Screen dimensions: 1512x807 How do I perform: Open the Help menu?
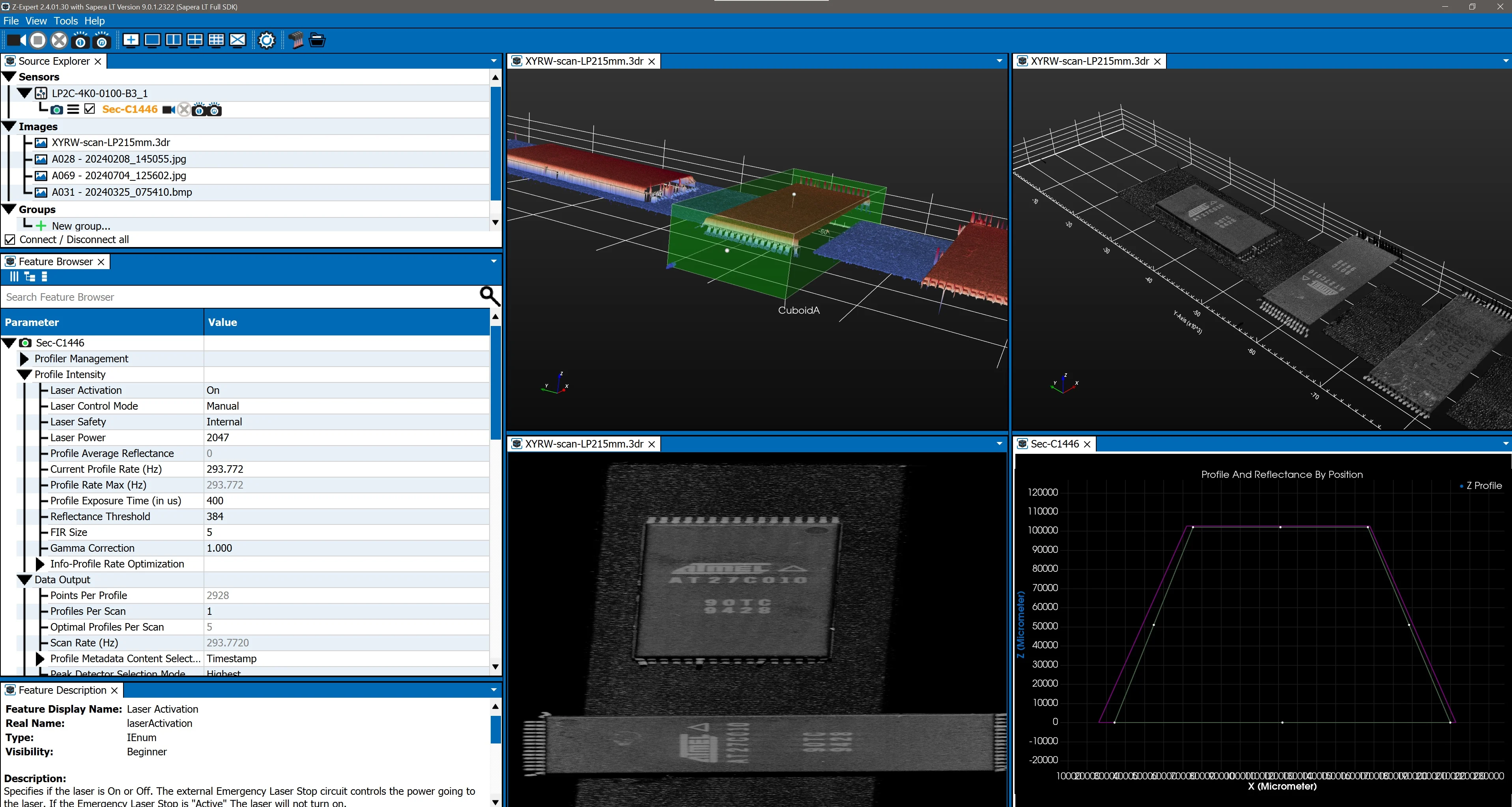95,21
